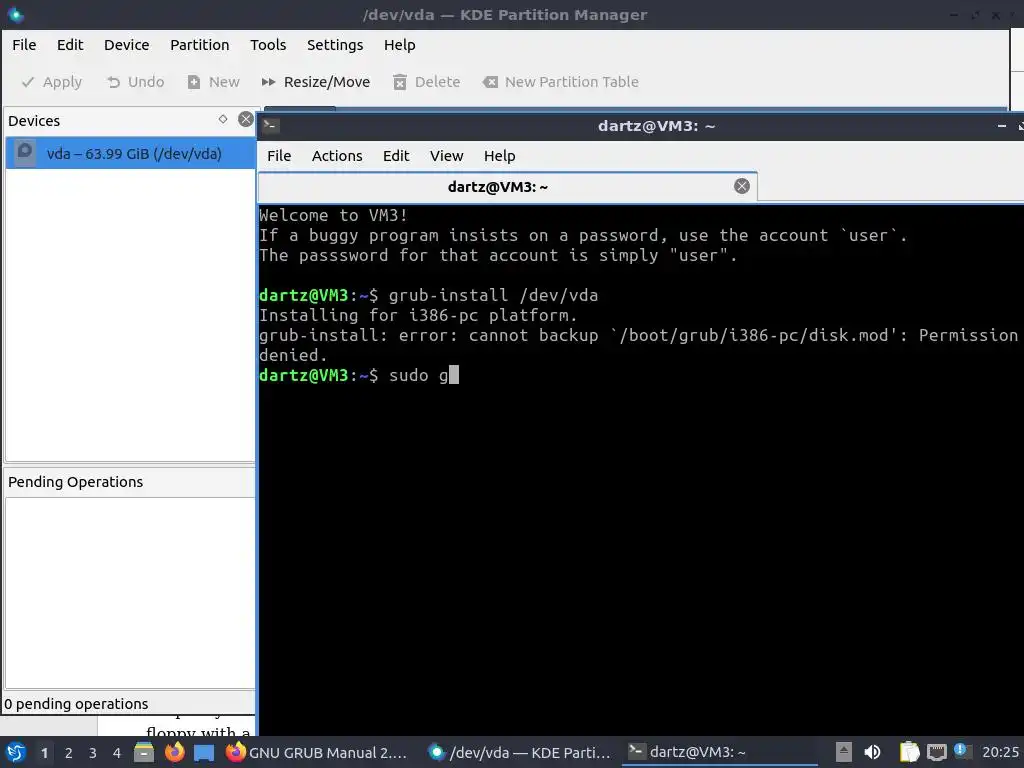Switch to GNU GRUB Manual taskbar window
Screen dimensions: 1024x768
[x=318, y=753]
